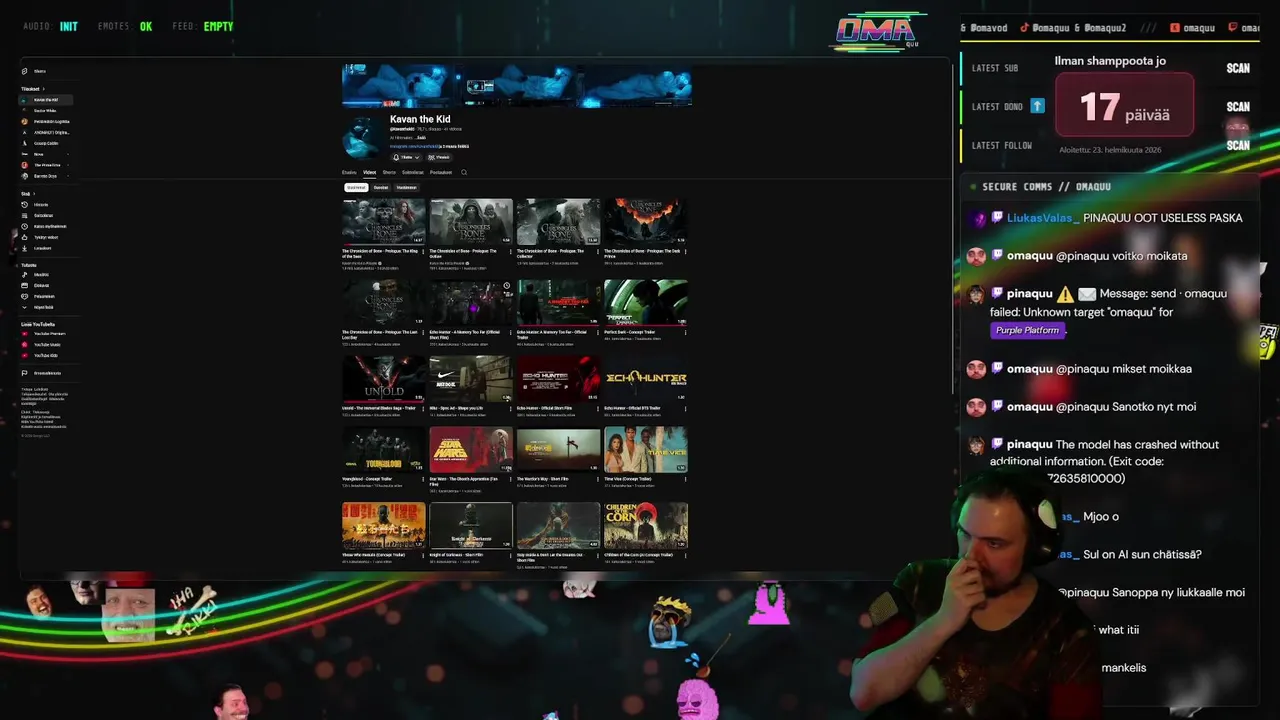
Task: Click the Yhteisö button
Action: [440, 157]
